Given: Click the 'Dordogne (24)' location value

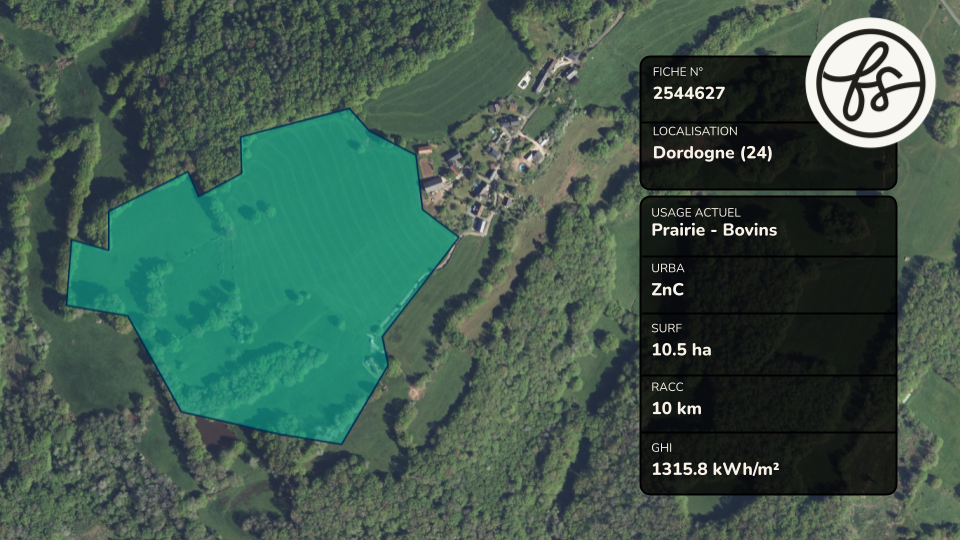Looking at the screenshot, I should (x=713, y=152).
